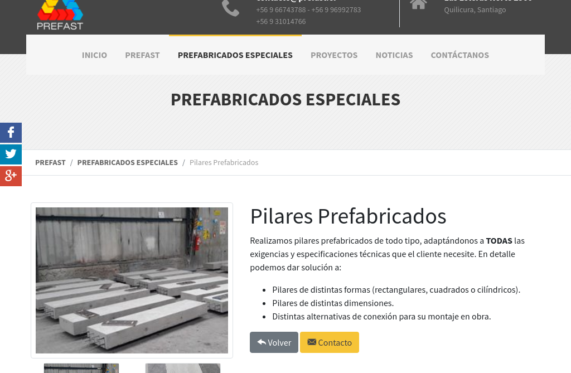Click the phone numbers +56 9 66743788 line
The width and height of the screenshot is (571, 373).
tap(308, 10)
